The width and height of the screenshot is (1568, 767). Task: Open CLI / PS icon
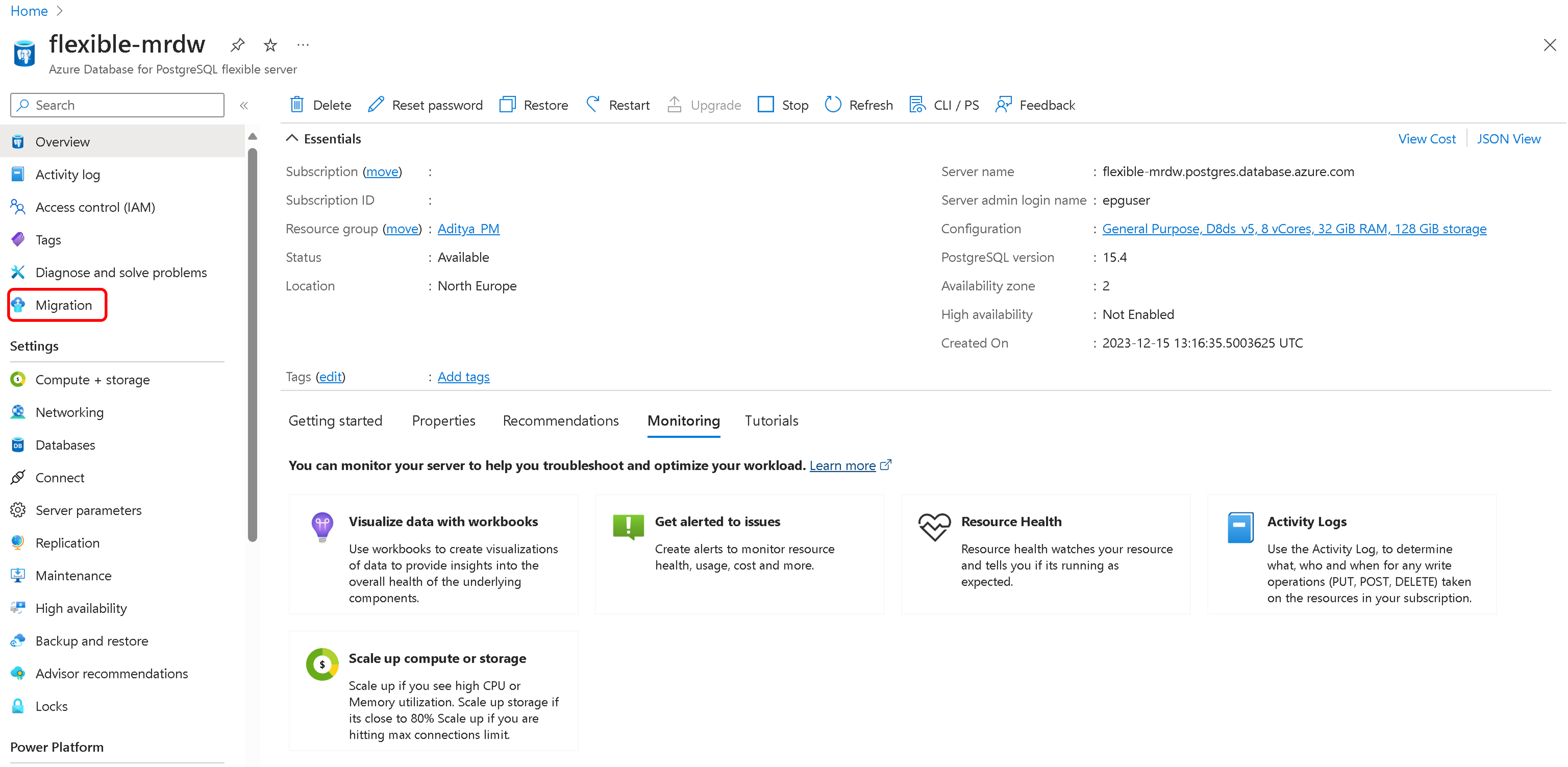click(917, 105)
